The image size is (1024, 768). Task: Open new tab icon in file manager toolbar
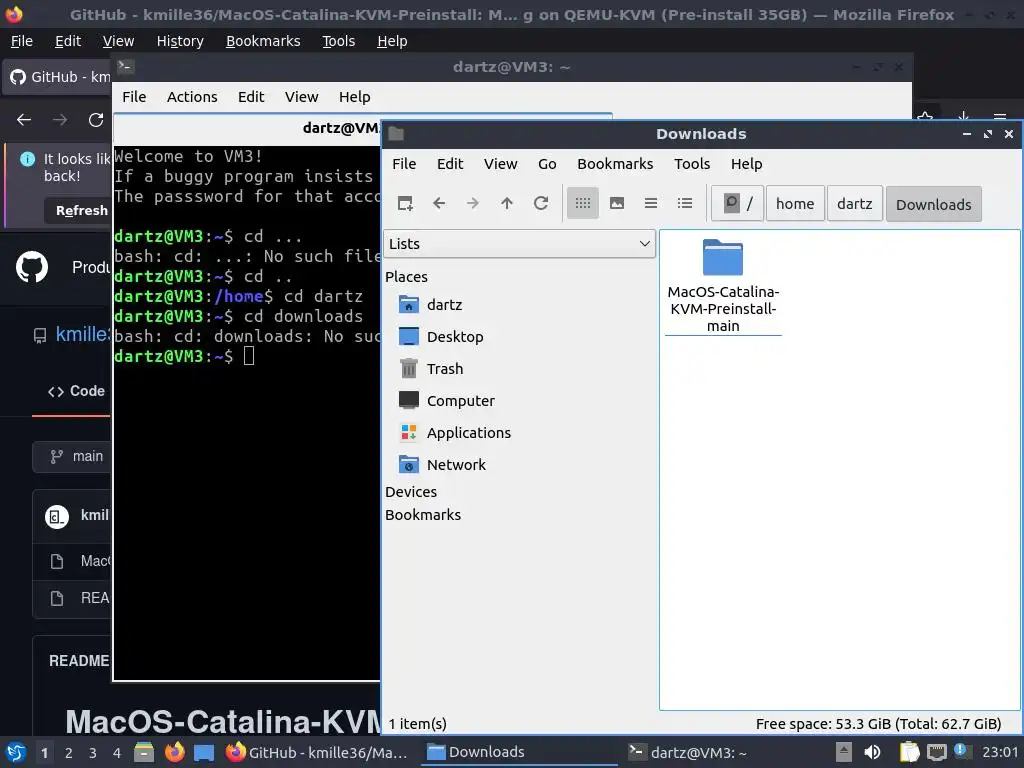tap(405, 204)
